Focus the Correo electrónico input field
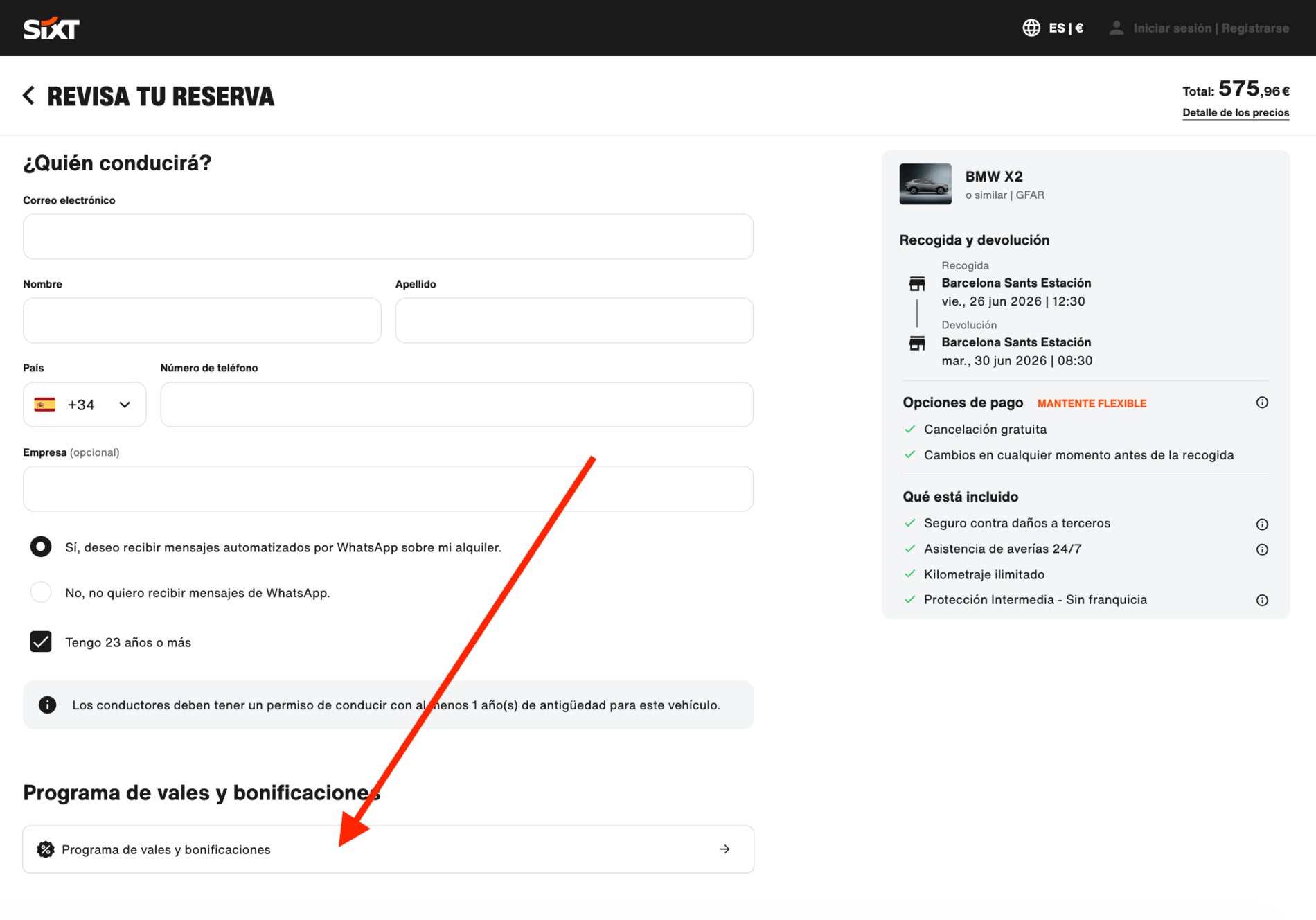Image resolution: width=1316 pixels, height=920 pixels. [388, 237]
